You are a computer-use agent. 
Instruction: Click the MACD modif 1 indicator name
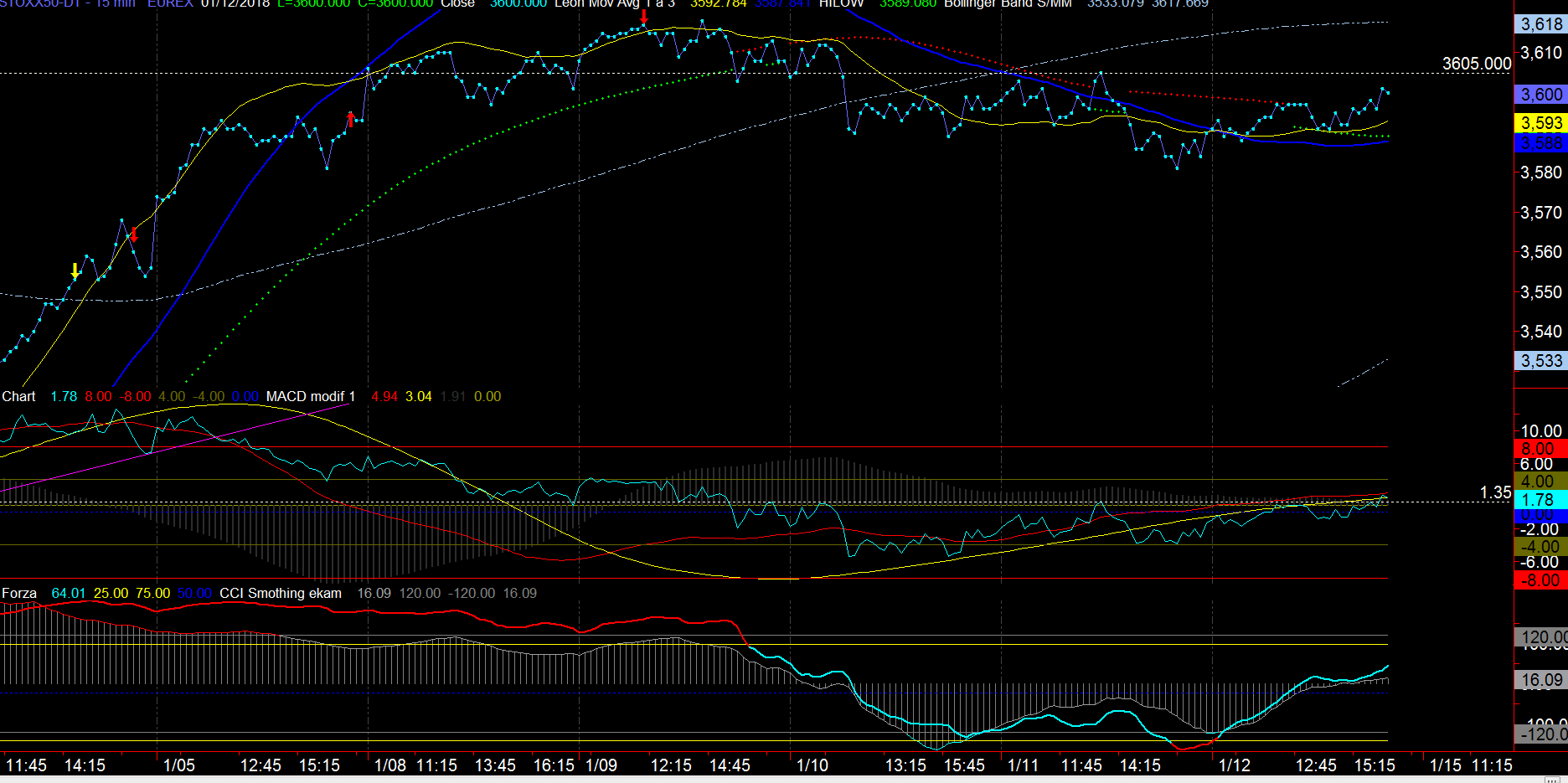click(x=311, y=396)
